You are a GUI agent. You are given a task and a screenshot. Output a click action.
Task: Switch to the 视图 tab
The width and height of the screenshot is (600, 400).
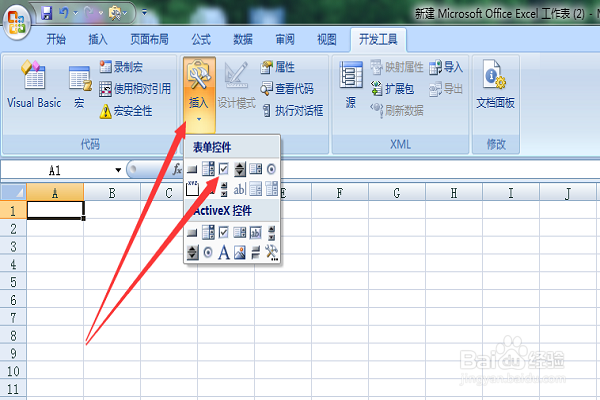click(327, 39)
